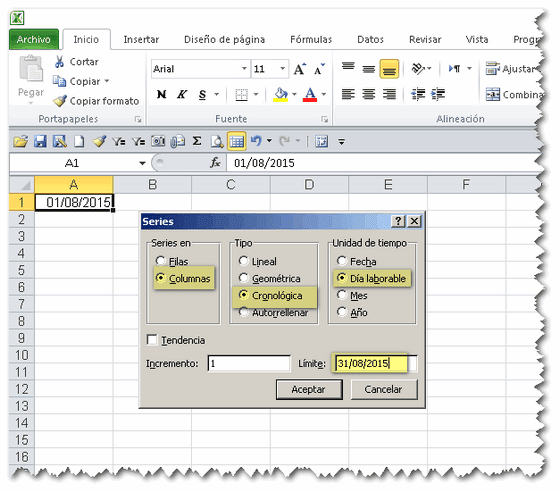Click the red font color A
Screen dimensions: 560x492
coord(310,95)
